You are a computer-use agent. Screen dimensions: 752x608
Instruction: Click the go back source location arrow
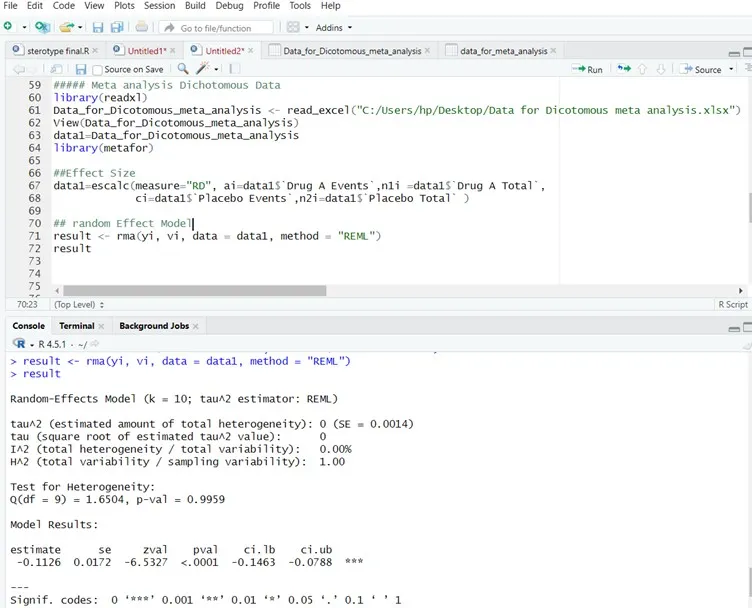(x=18, y=70)
